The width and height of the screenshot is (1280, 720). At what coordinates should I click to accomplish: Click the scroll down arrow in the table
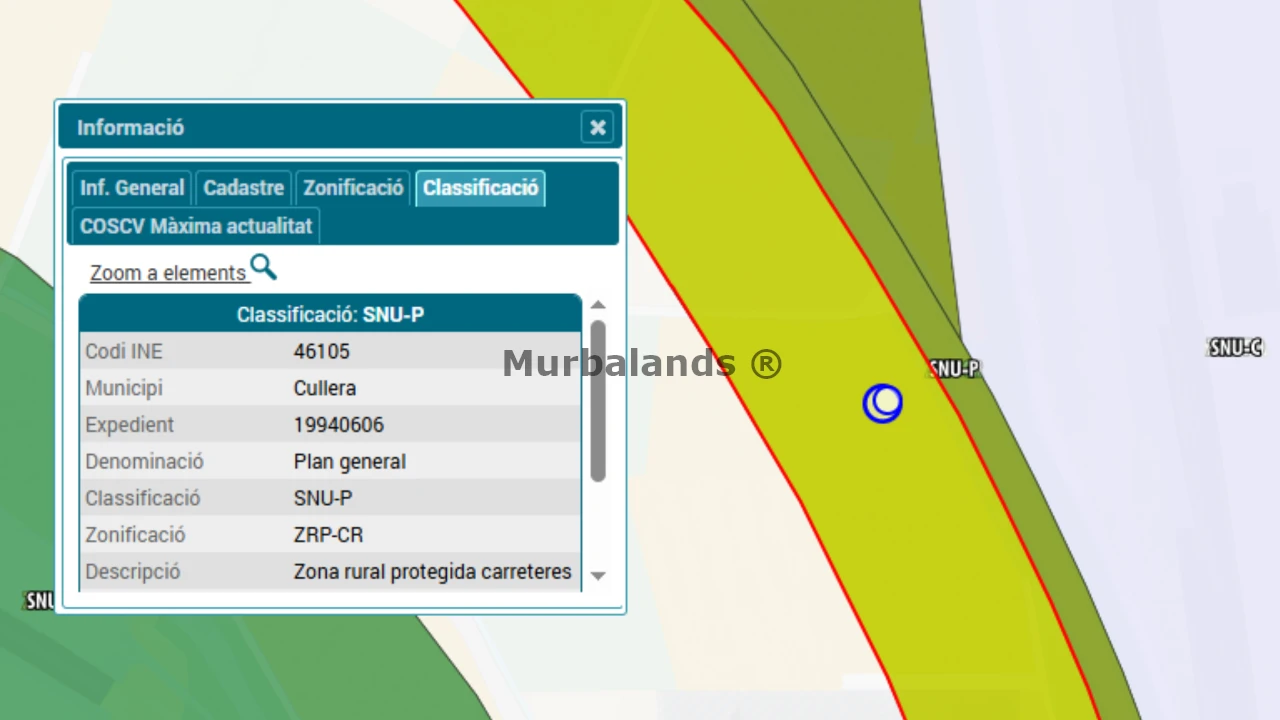point(598,575)
